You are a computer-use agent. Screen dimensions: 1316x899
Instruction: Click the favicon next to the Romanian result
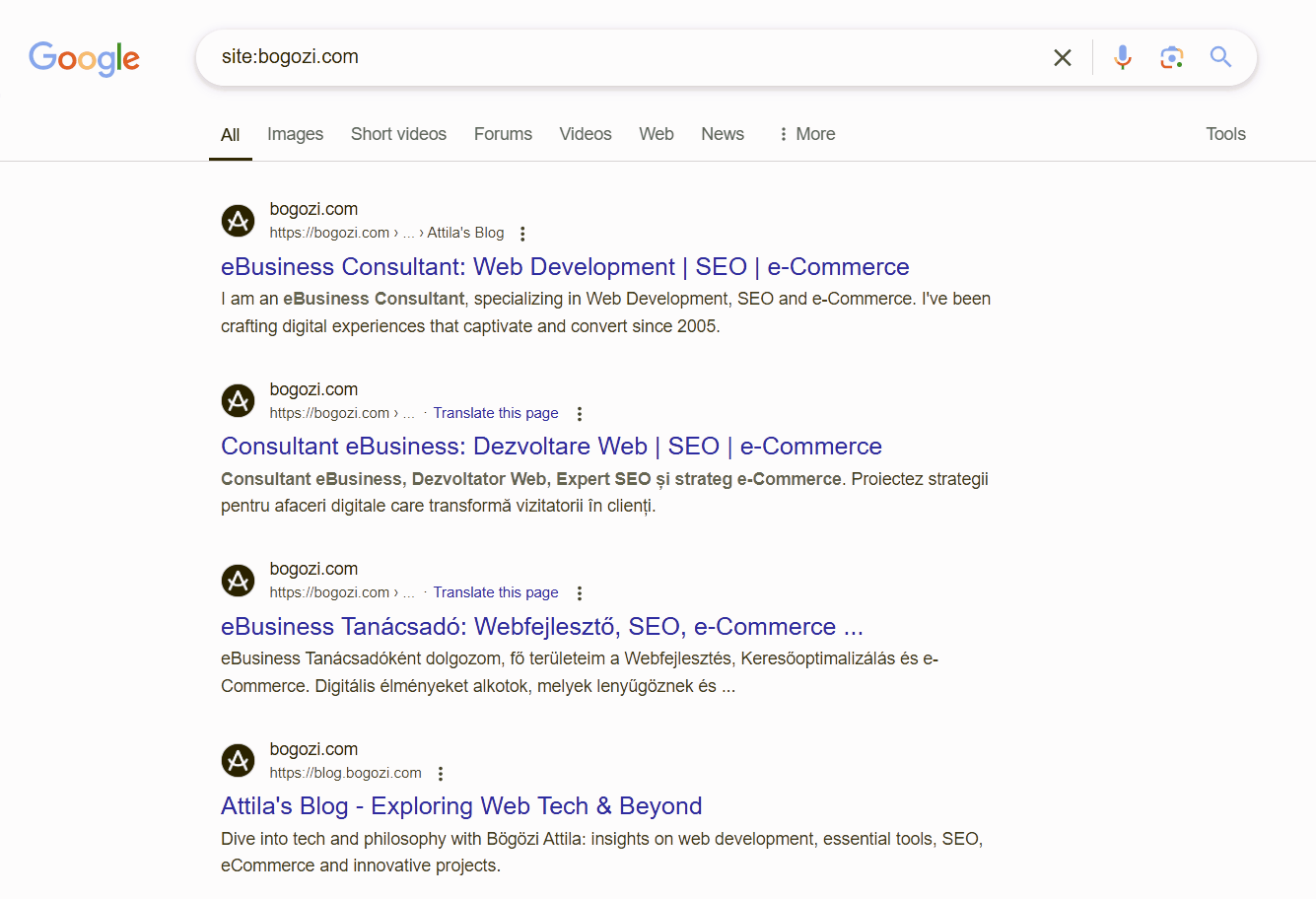click(x=238, y=400)
